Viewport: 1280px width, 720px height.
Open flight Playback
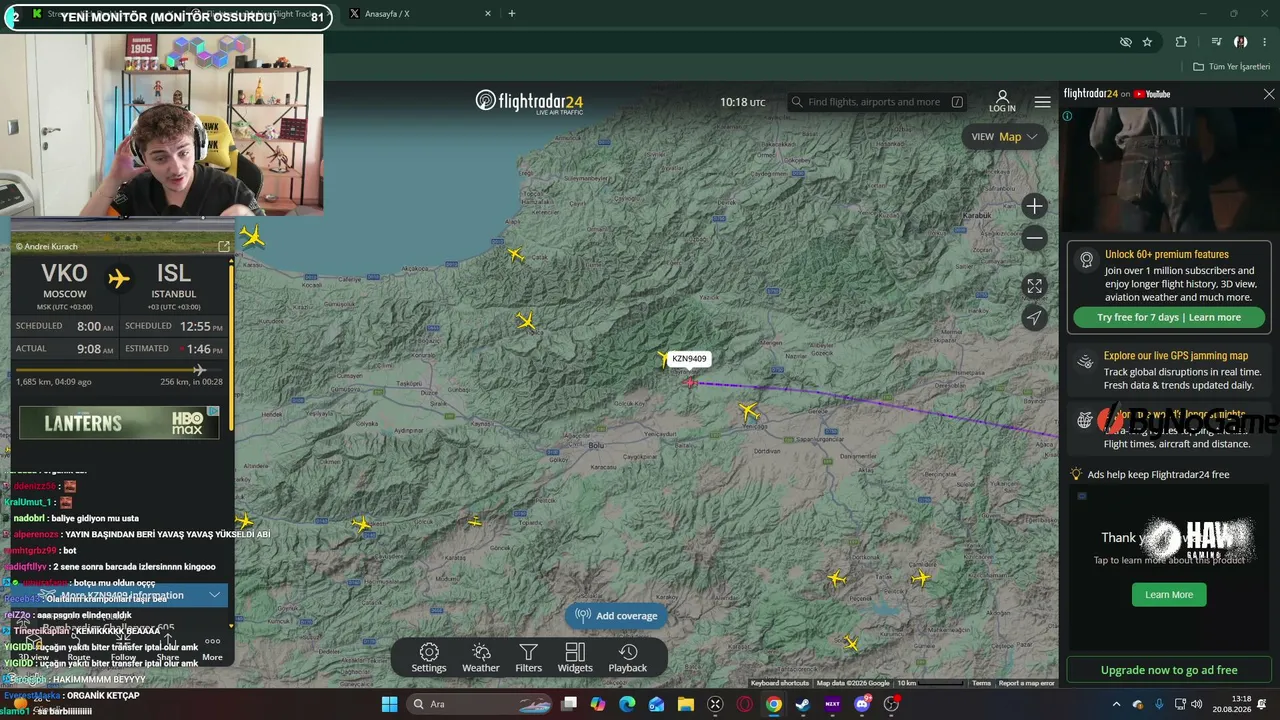pyautogui.click(x=628, y=658)
